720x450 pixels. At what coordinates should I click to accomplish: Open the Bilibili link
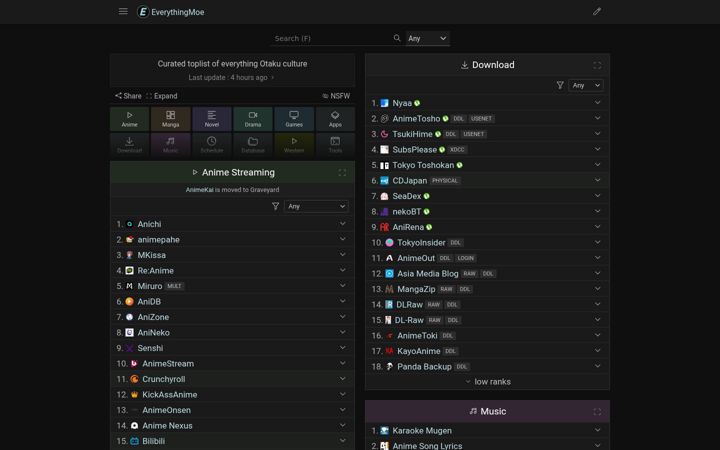pyautogui.click(x=153, y=441)
